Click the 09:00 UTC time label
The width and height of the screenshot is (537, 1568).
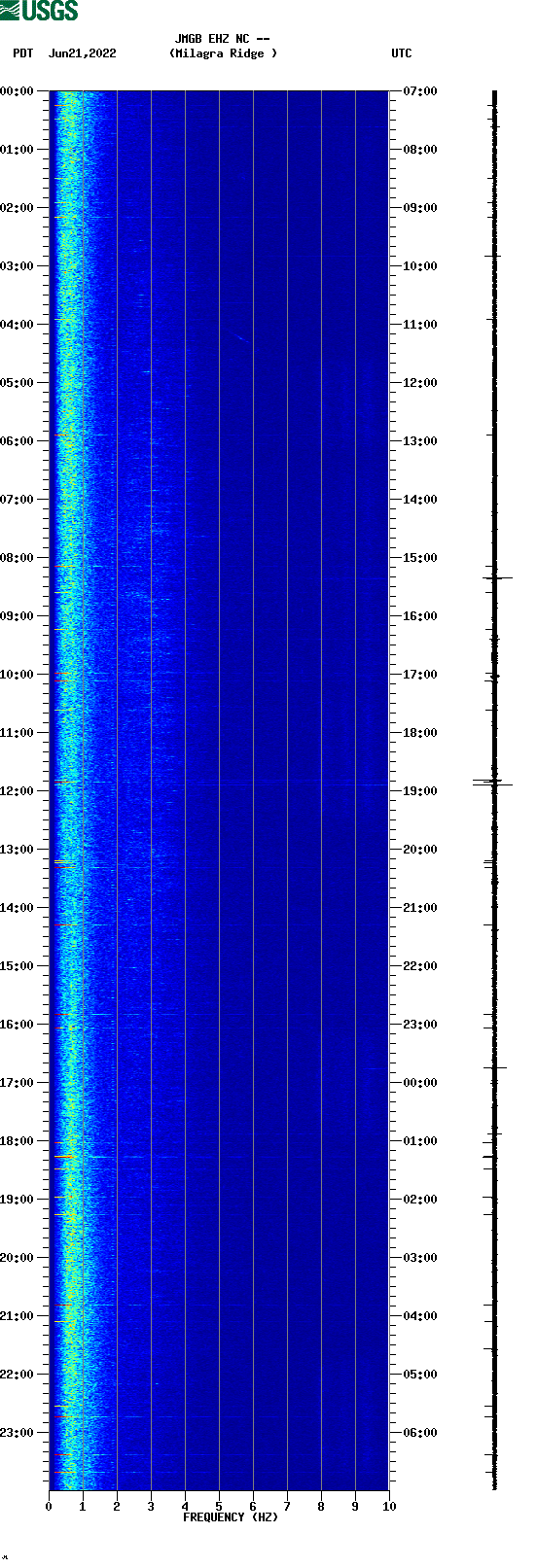click(x=420, y=208)
